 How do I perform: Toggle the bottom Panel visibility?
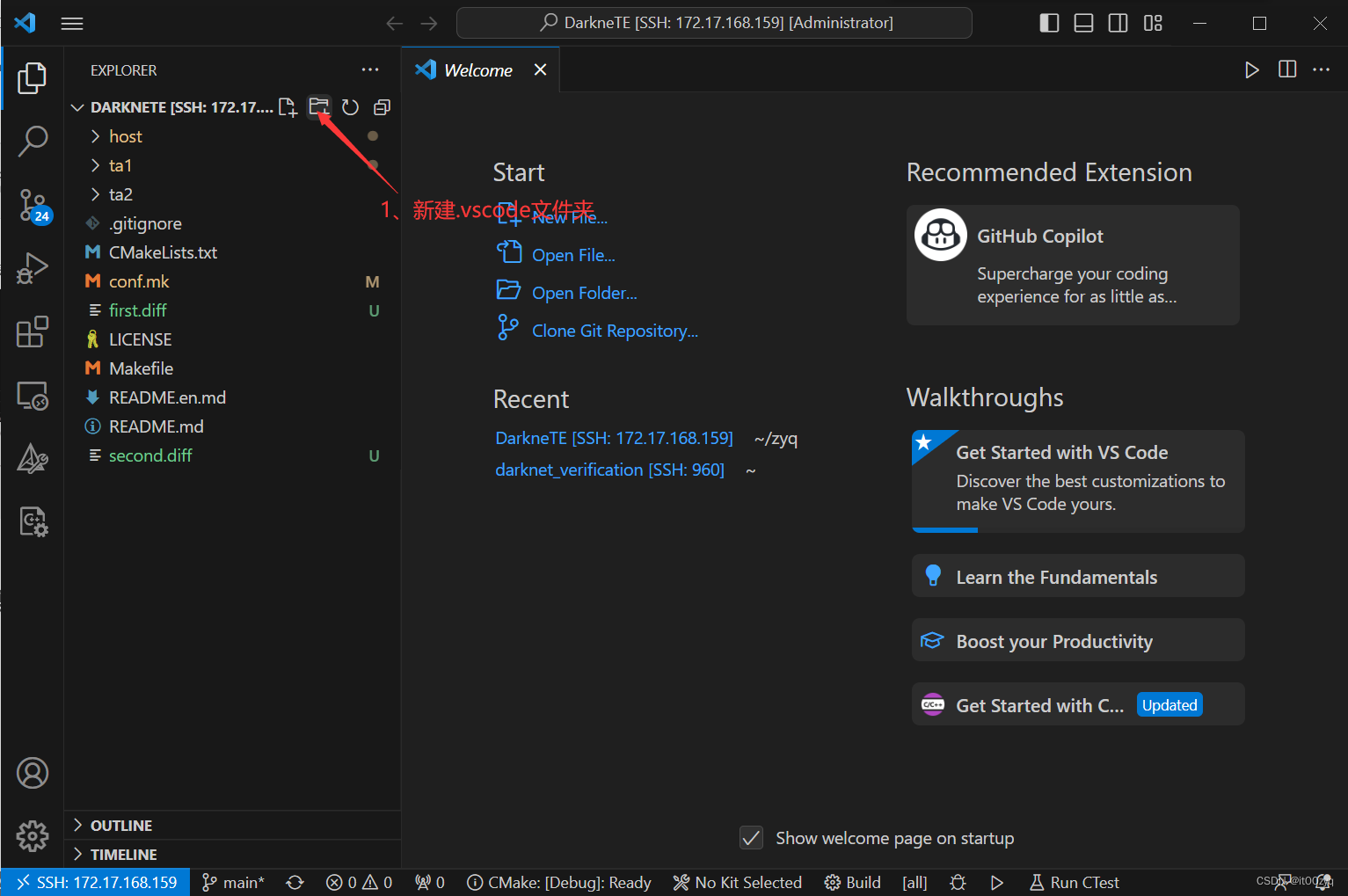(1084, 23)
